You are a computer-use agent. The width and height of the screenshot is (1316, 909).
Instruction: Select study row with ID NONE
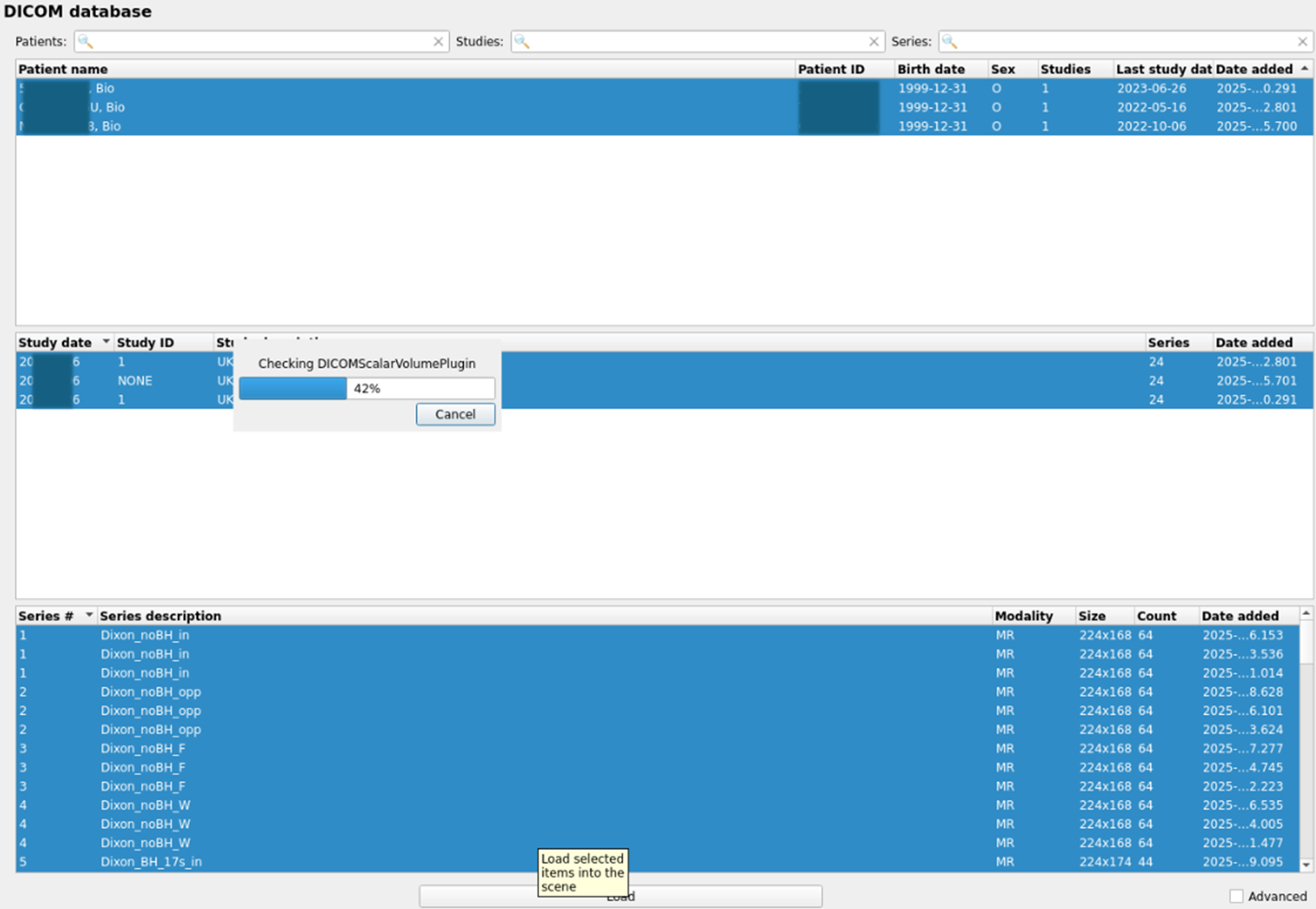tap(134, 381)
